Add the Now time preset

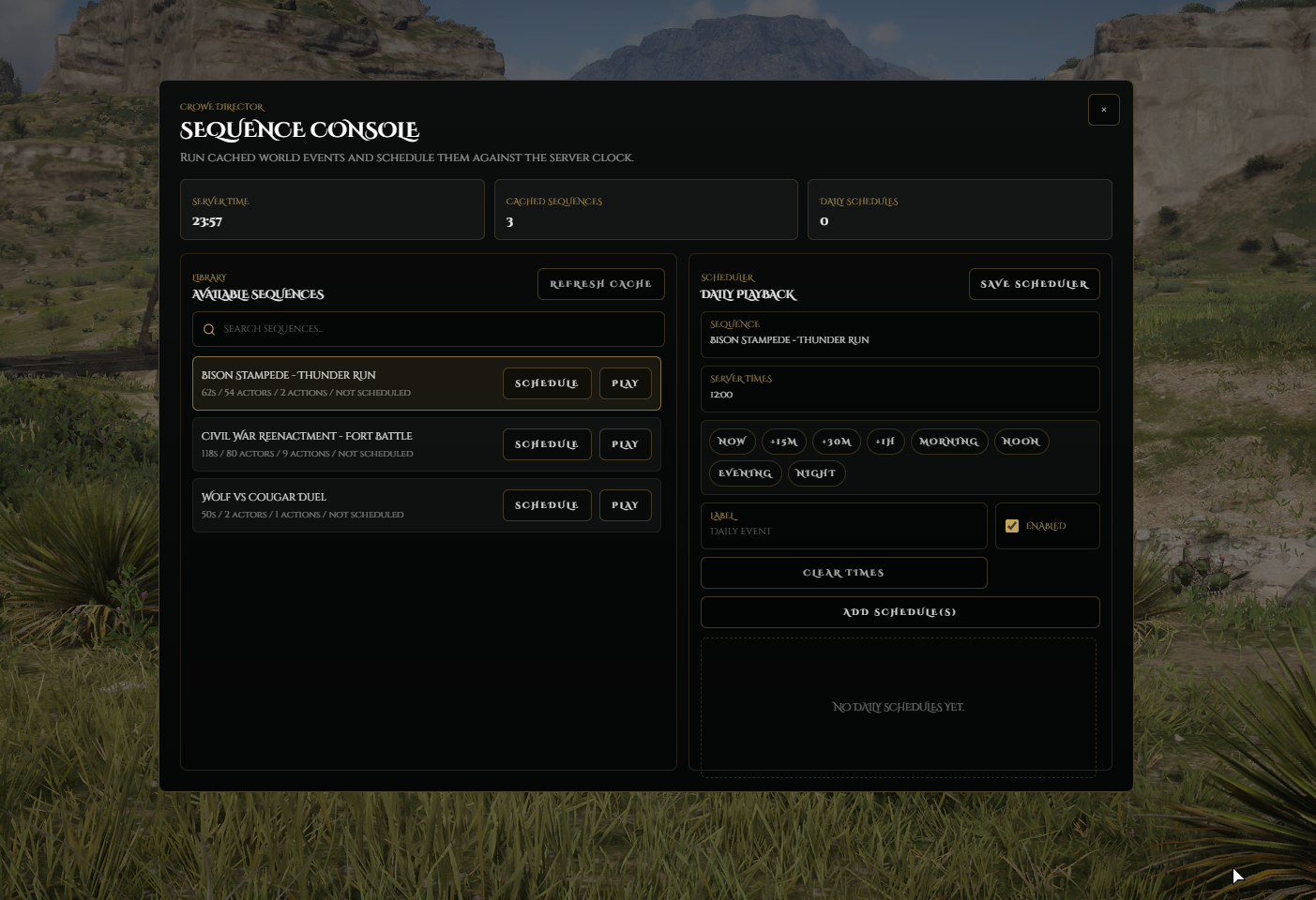[x=732, y=442]
